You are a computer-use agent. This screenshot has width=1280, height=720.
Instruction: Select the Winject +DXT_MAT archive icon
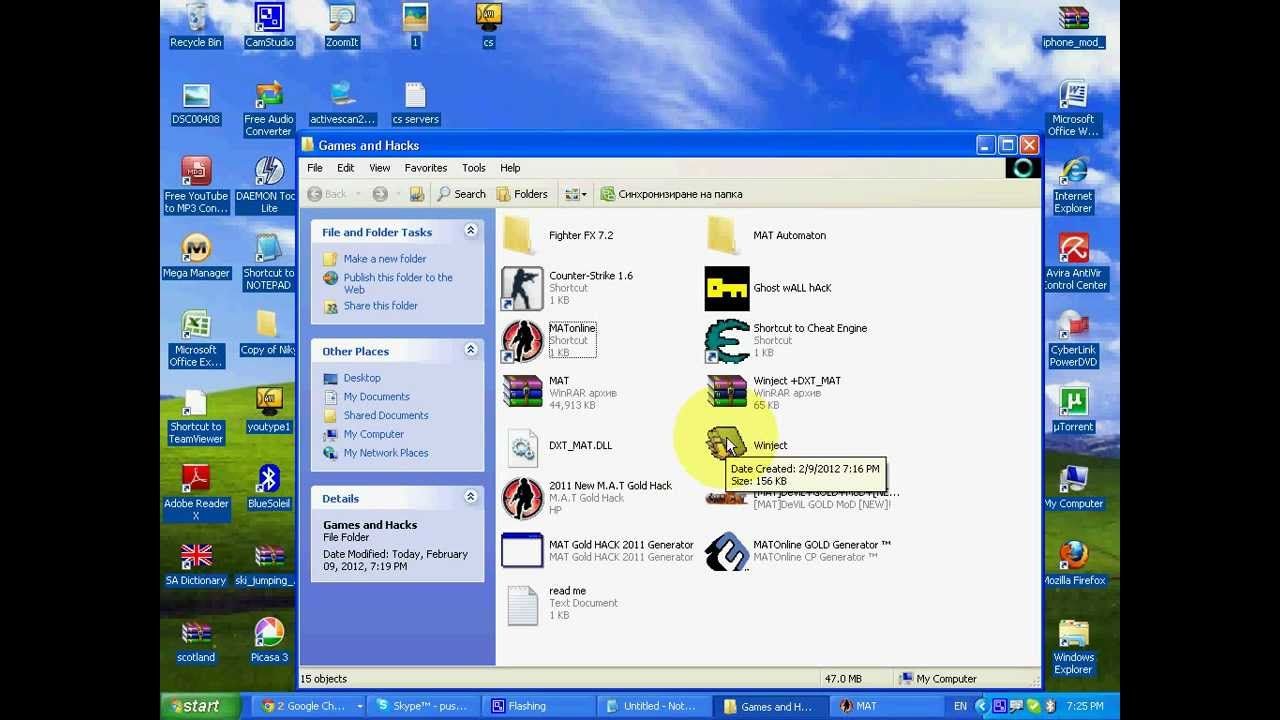coord(727,392)
